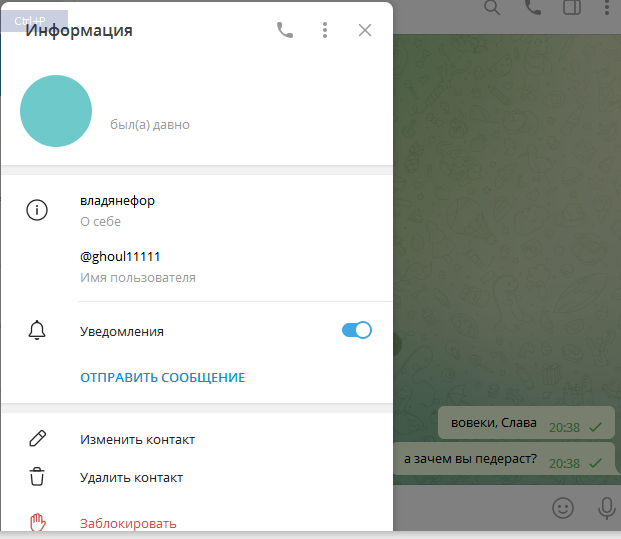This screenshot has height=539, width=621.
Task: Open the emoji picker in the message bar
Action: [563, 508]
